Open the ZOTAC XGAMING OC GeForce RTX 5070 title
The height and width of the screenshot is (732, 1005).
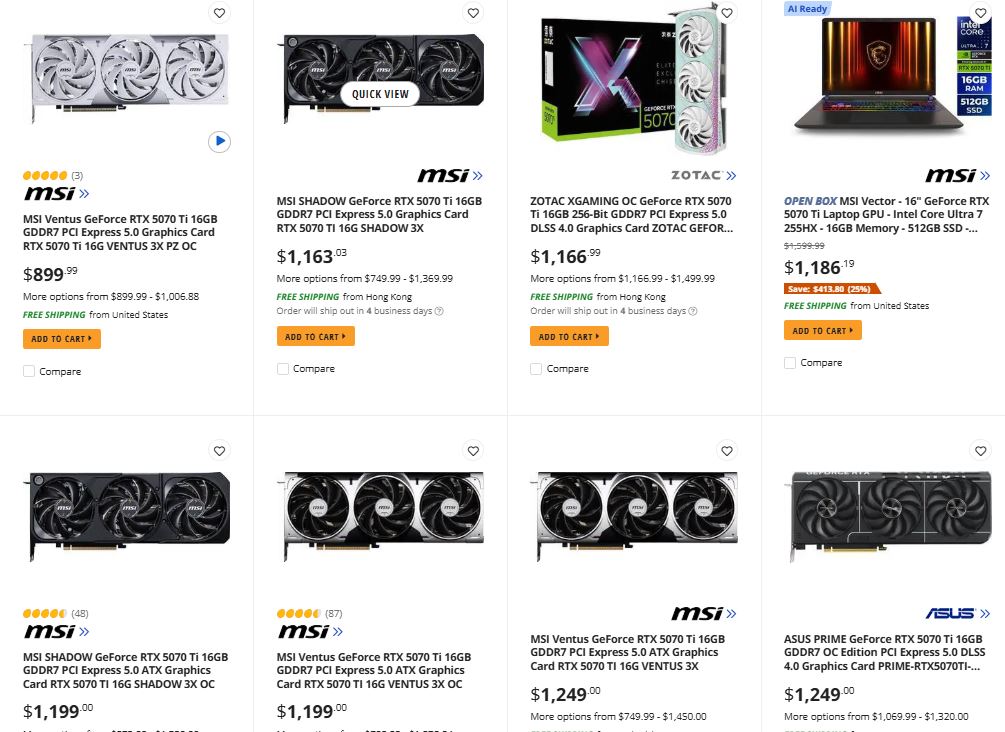pyautogui.click(x=631, y=214)
